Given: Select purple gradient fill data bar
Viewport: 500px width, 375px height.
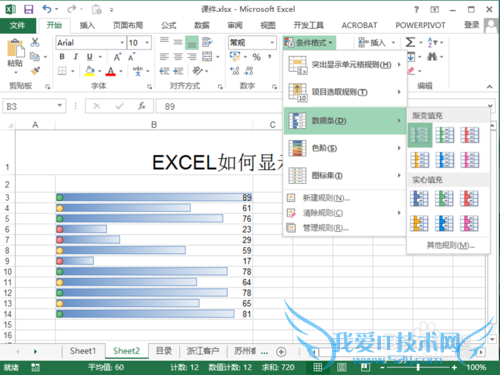Looking at the screenshot, I should (x=470, y=160).
